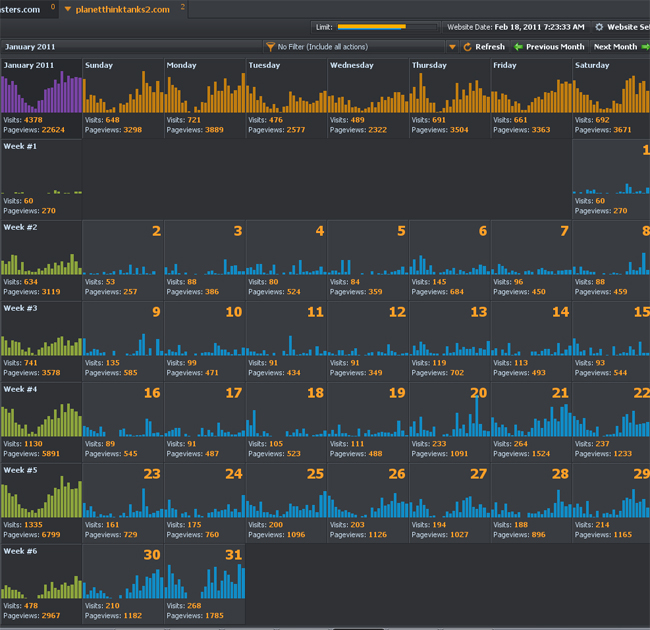
Task: Open day 18 calendar cell
Action: (x=286, y=422)
